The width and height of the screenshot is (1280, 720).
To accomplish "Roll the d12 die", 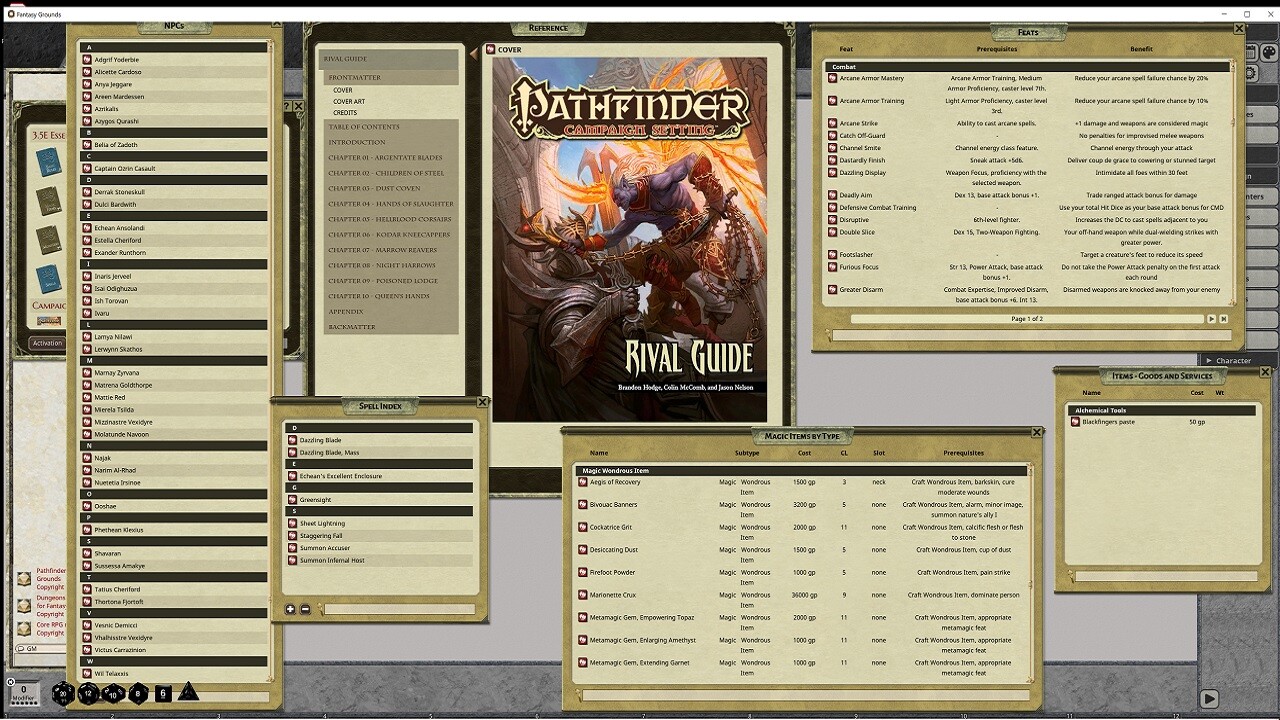I will click(86, 694).
